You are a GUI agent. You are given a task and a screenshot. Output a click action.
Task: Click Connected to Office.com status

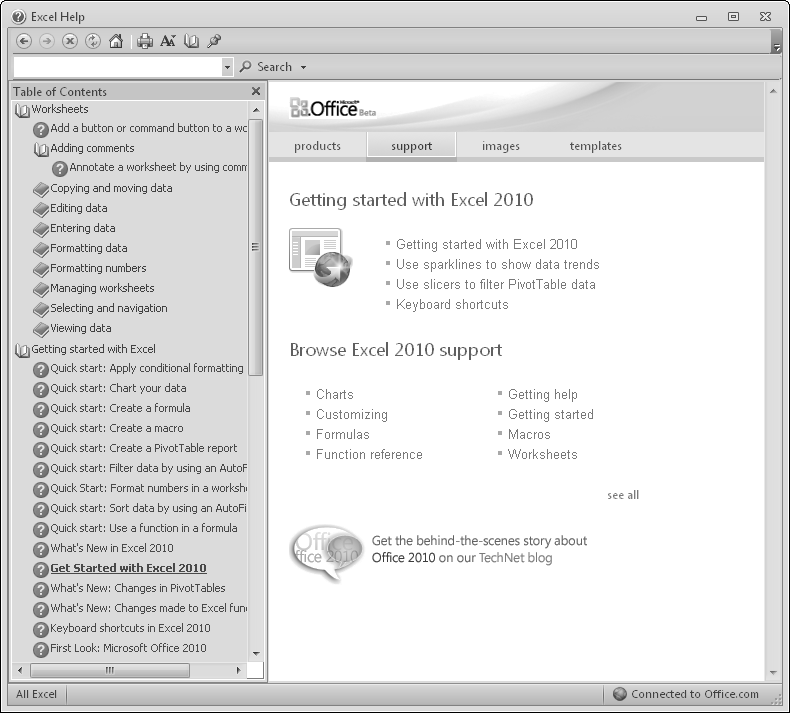pos(686,694)
